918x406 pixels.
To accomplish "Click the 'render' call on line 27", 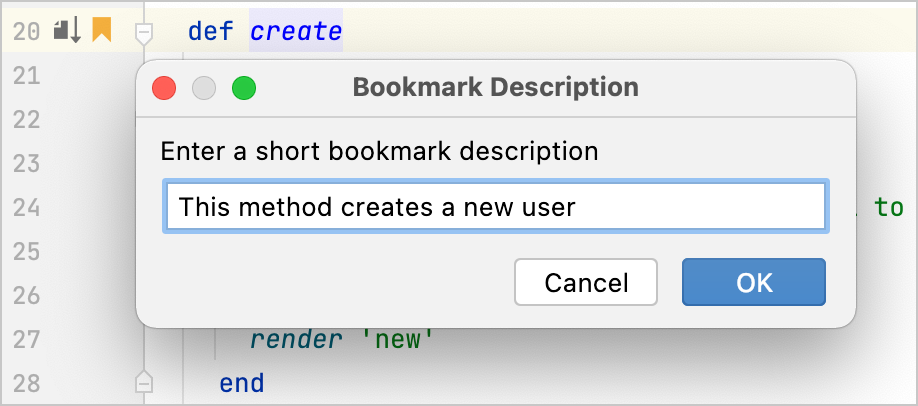I will point(296,339).
